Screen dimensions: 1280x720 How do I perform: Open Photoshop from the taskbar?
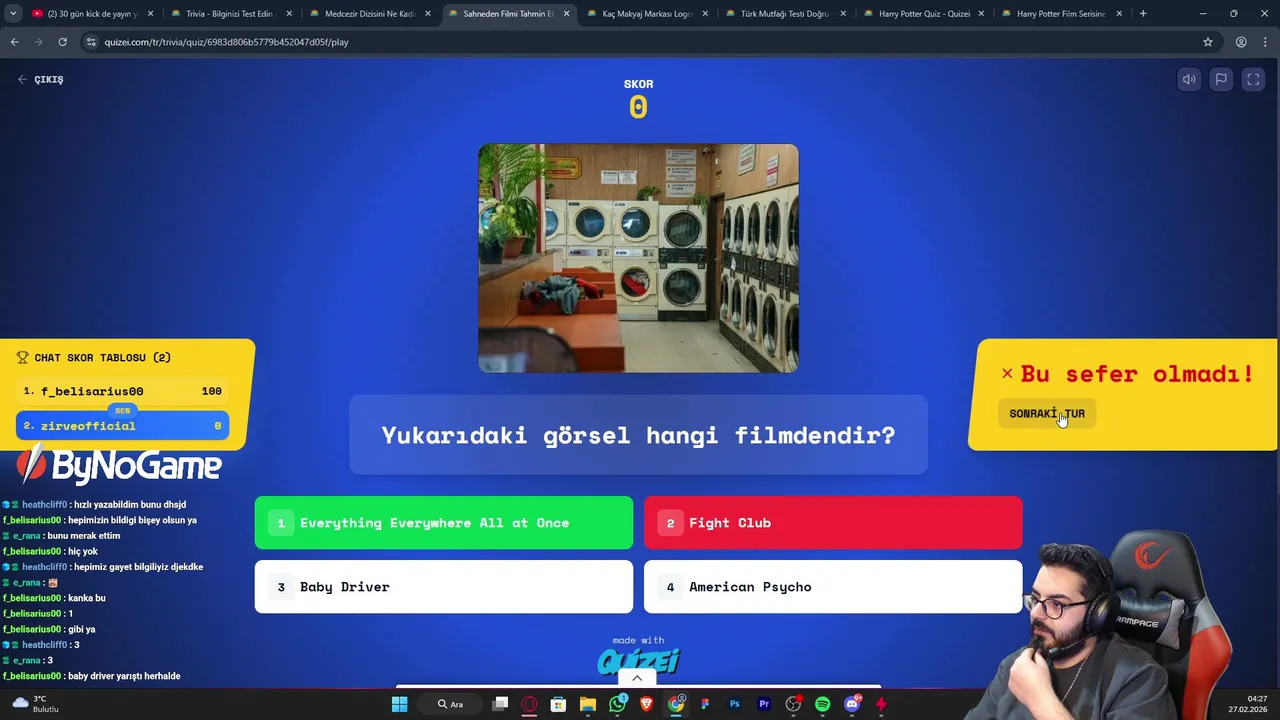(x=734, y=704)
